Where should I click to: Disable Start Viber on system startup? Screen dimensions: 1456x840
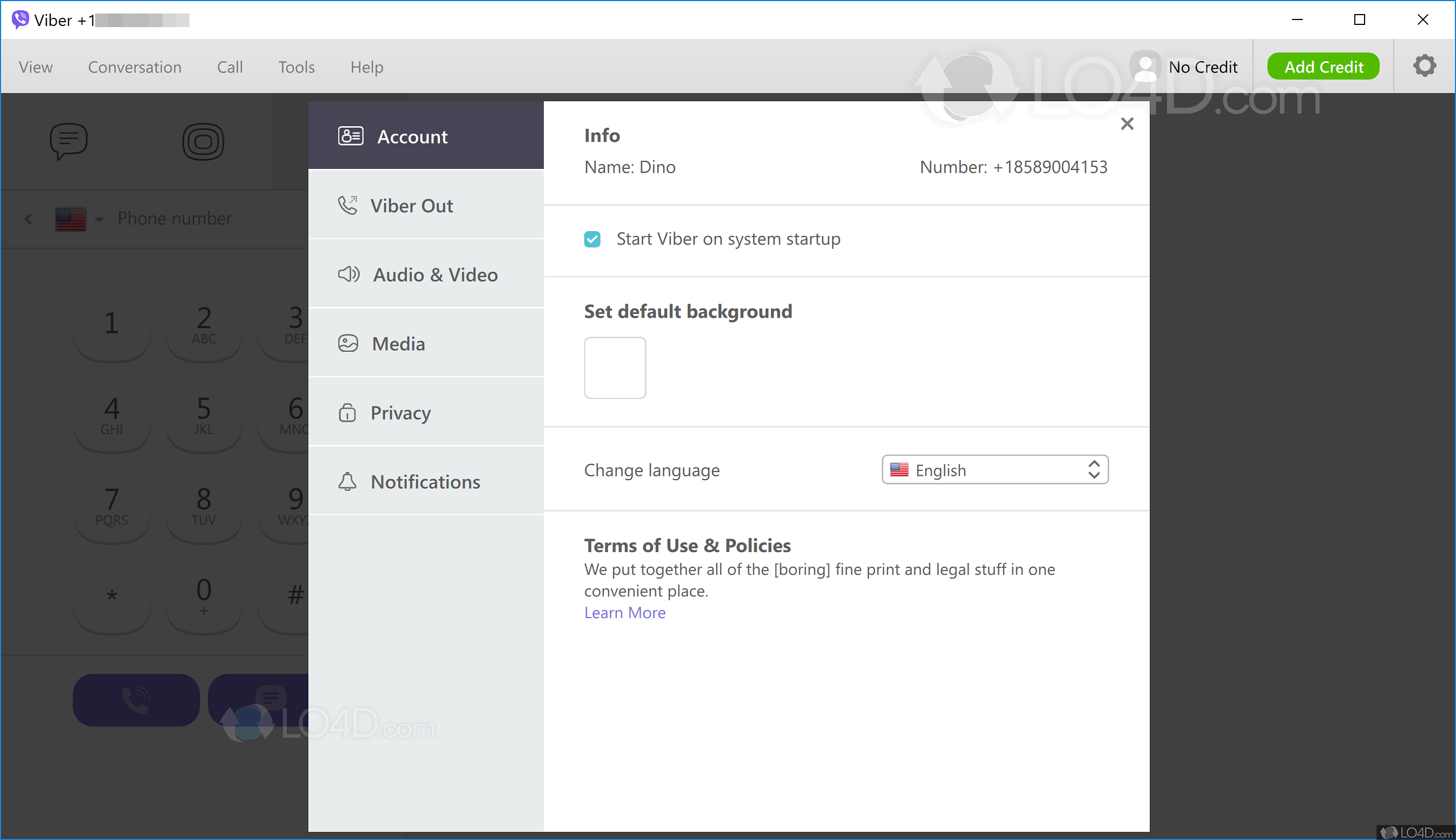click(x=592, y=238)
